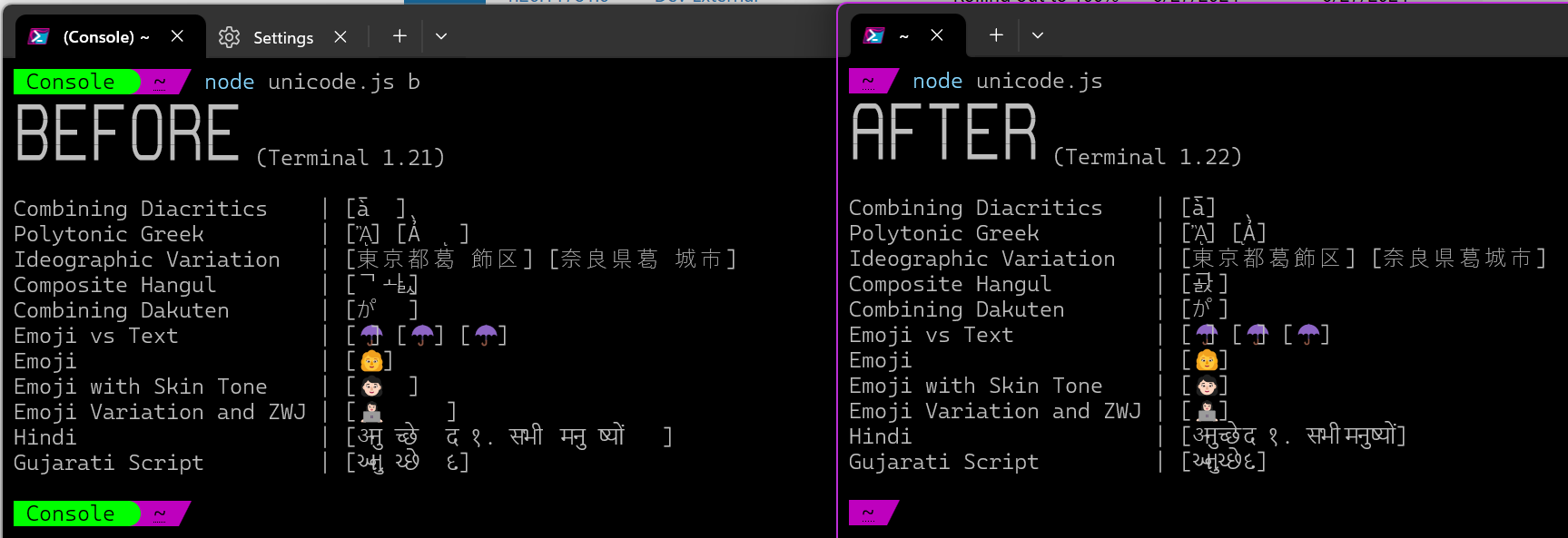Click 'Combining Diacritics' in AFTER window
Viewport: 1568px width, 538px height.
click(976, 208)
